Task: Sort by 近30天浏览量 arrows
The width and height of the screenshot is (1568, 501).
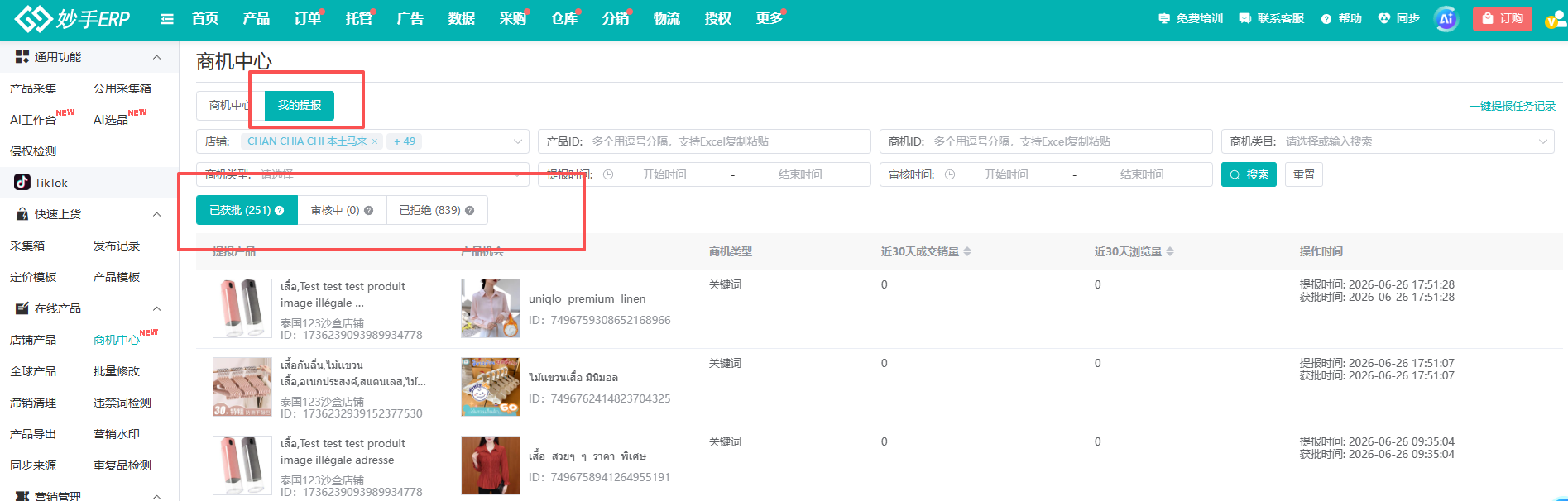Action: pos(1170,251)
